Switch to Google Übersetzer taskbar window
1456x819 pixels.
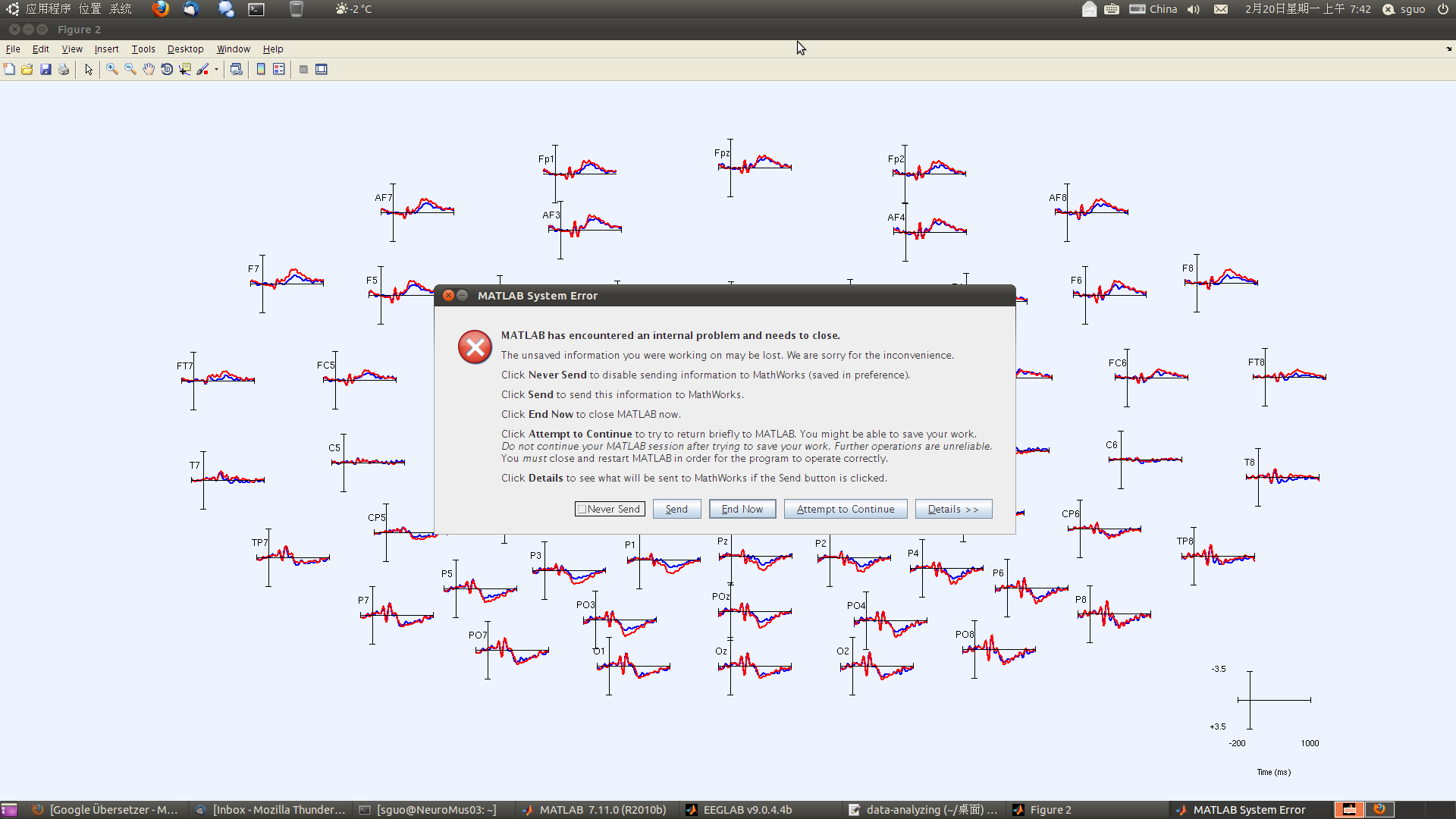(x=105, y=810)
